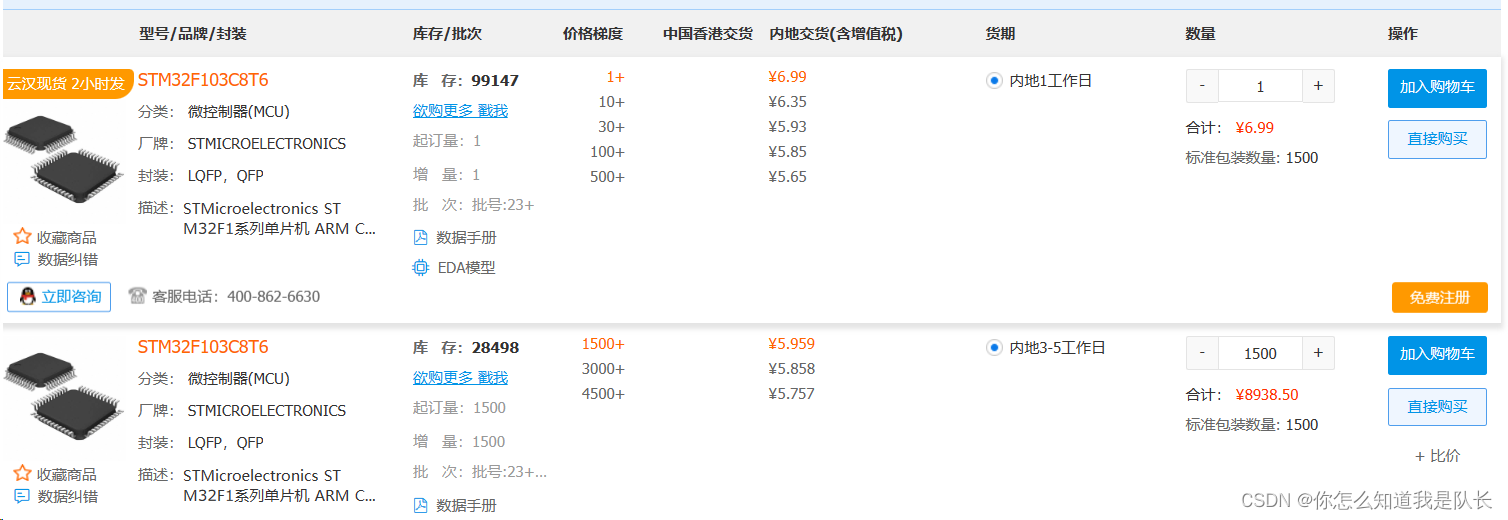Open 数据手册 link of second product
This screenshot has width=1508, height=520.
(x=466, y=505)
